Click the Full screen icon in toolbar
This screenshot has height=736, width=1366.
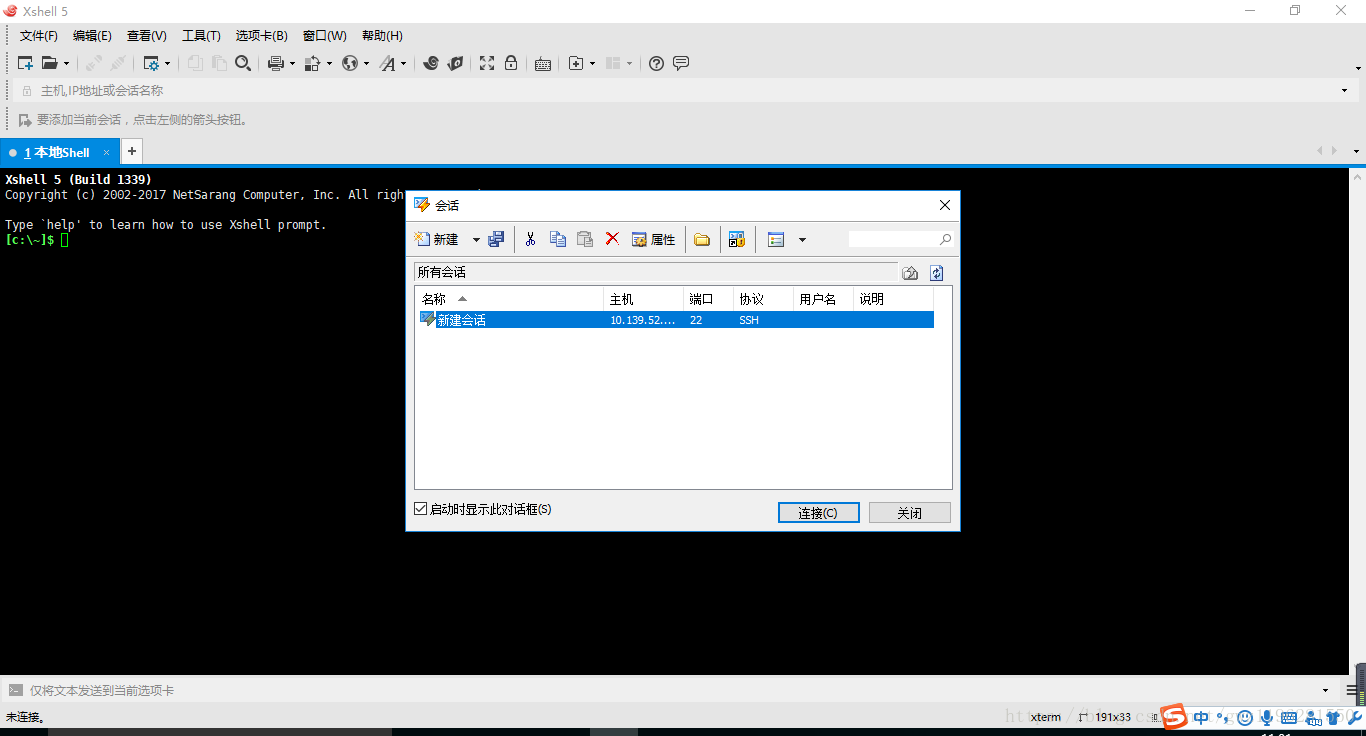[x=487, y=63]
